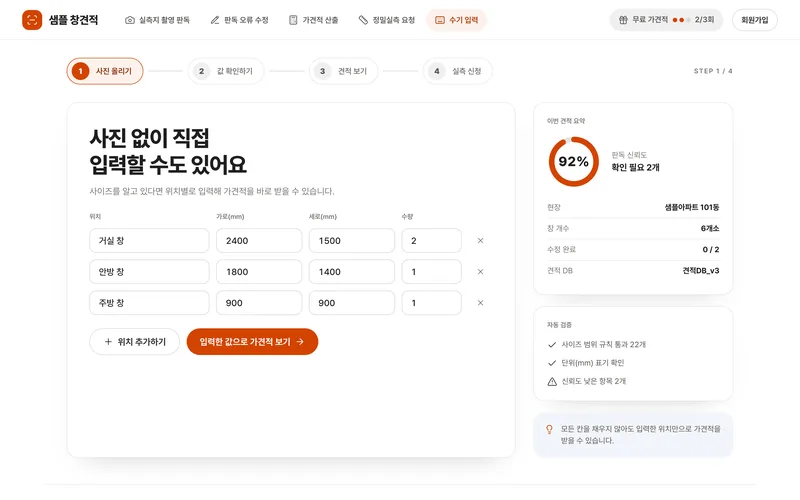
Task: Remove the 주방 창 row
Action: [480, 303]
